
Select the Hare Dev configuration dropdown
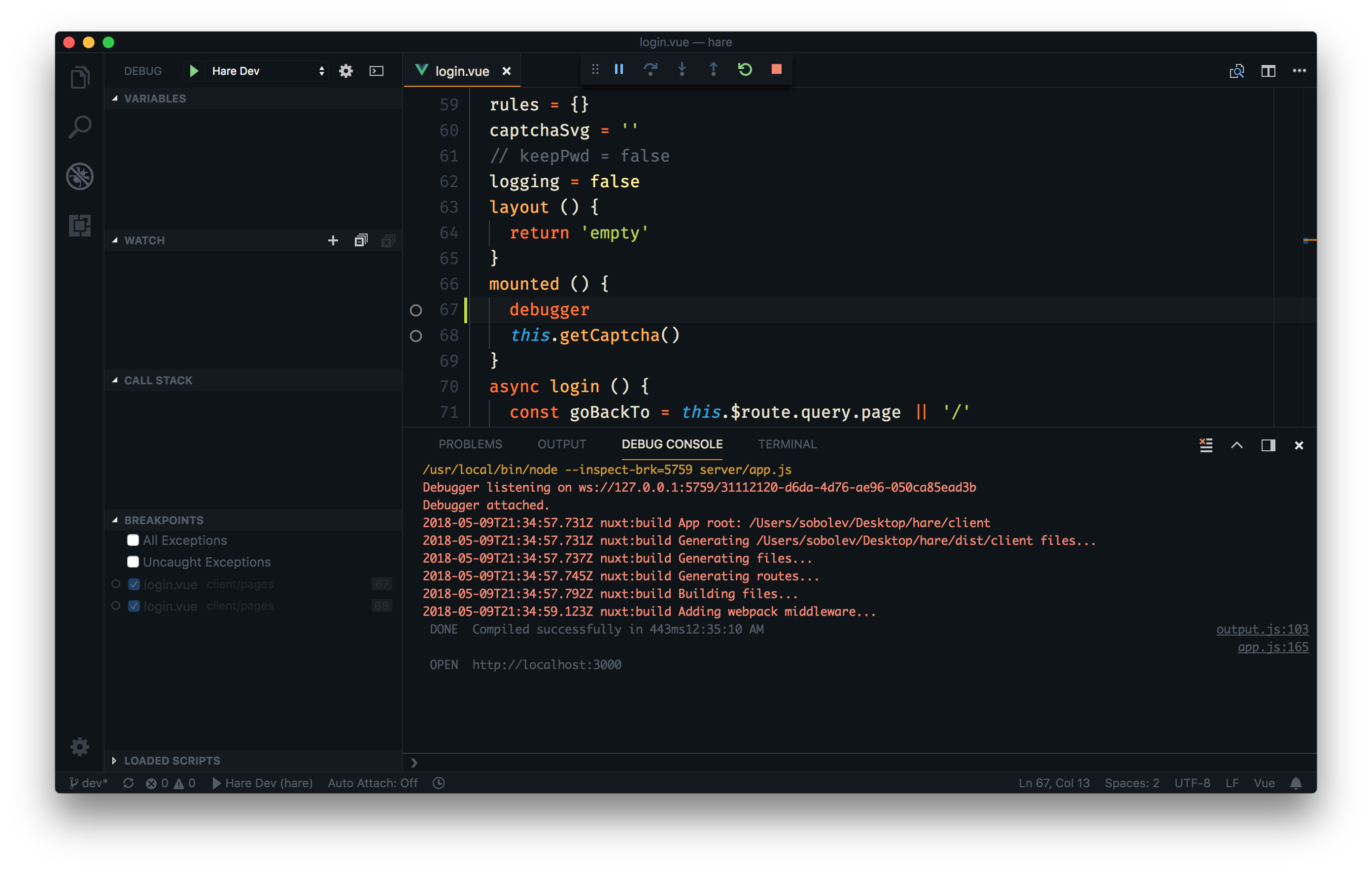pyautogui.click(x=268, y=70)
